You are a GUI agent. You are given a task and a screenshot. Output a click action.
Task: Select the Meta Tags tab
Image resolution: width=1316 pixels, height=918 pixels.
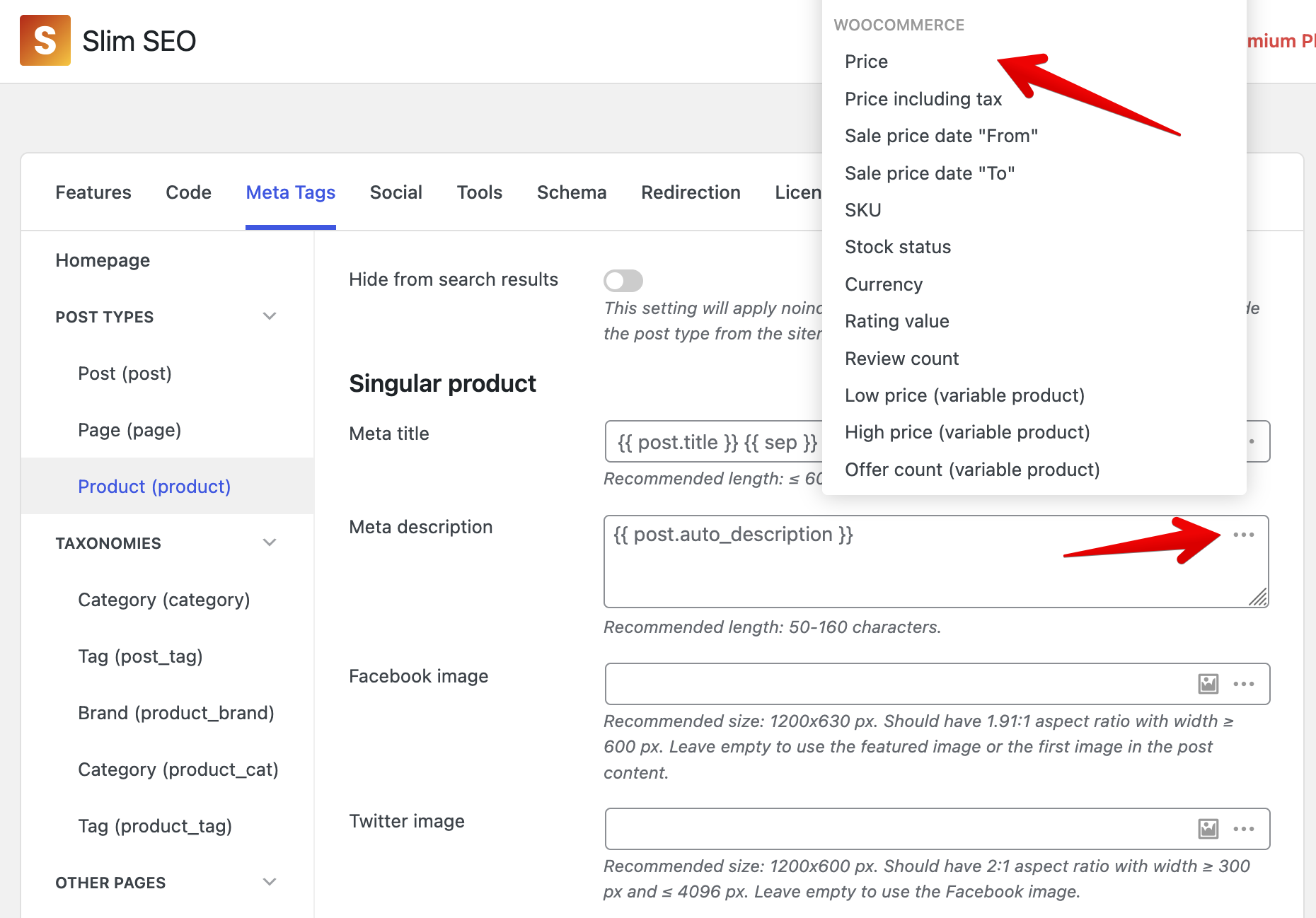[x=290, y=192]
